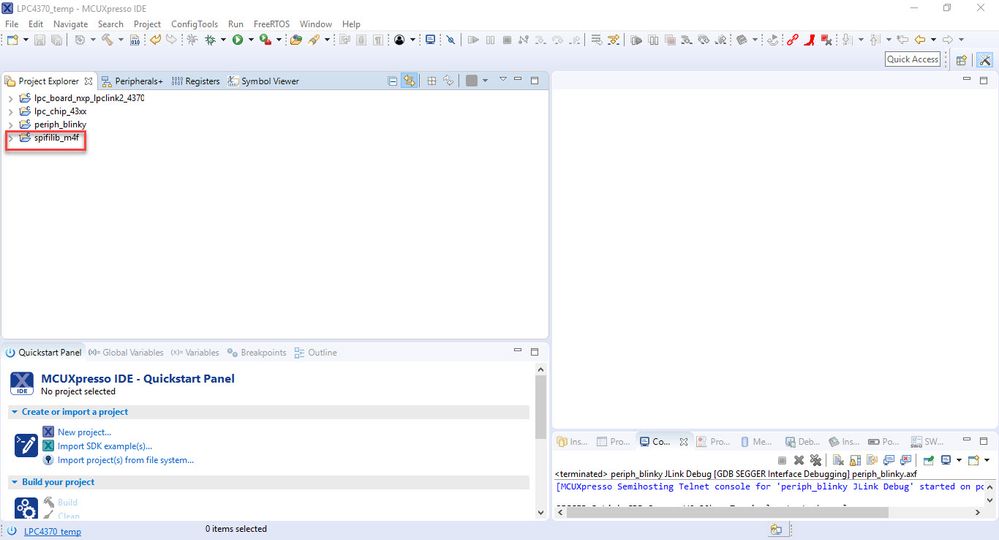Click the binary 010 utility toolbar icon
Screen dimensions: 999x540
point(135,39)
